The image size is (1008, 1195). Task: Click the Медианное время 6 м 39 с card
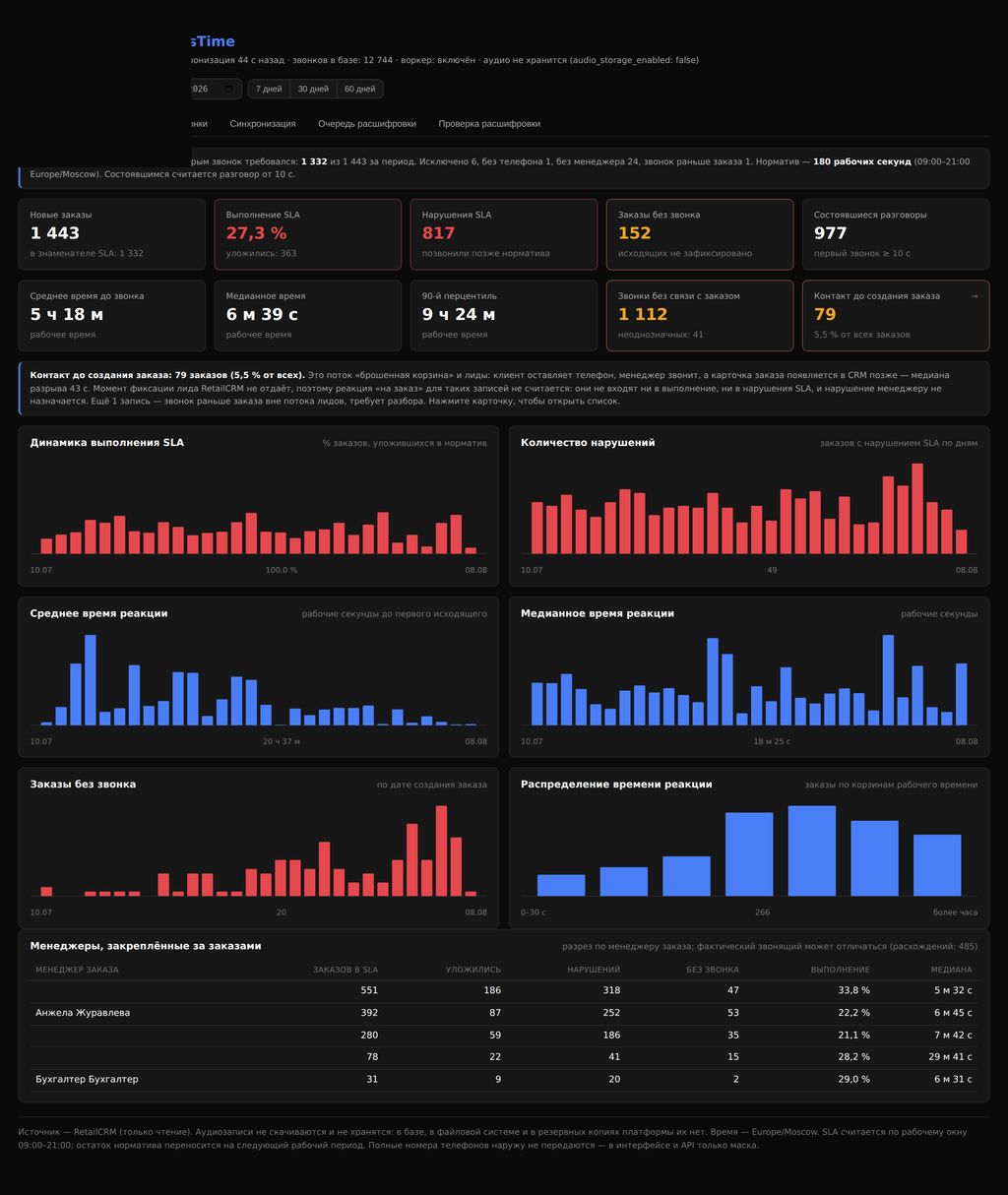[308, 315]
